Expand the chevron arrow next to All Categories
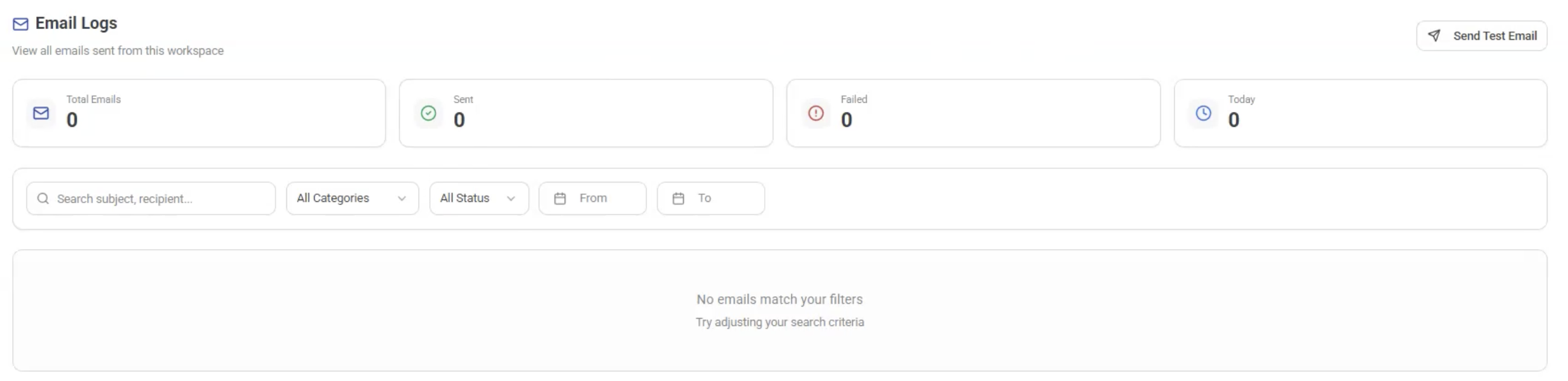The height and width of the screenshot is (381, 1568). point(402,199)
